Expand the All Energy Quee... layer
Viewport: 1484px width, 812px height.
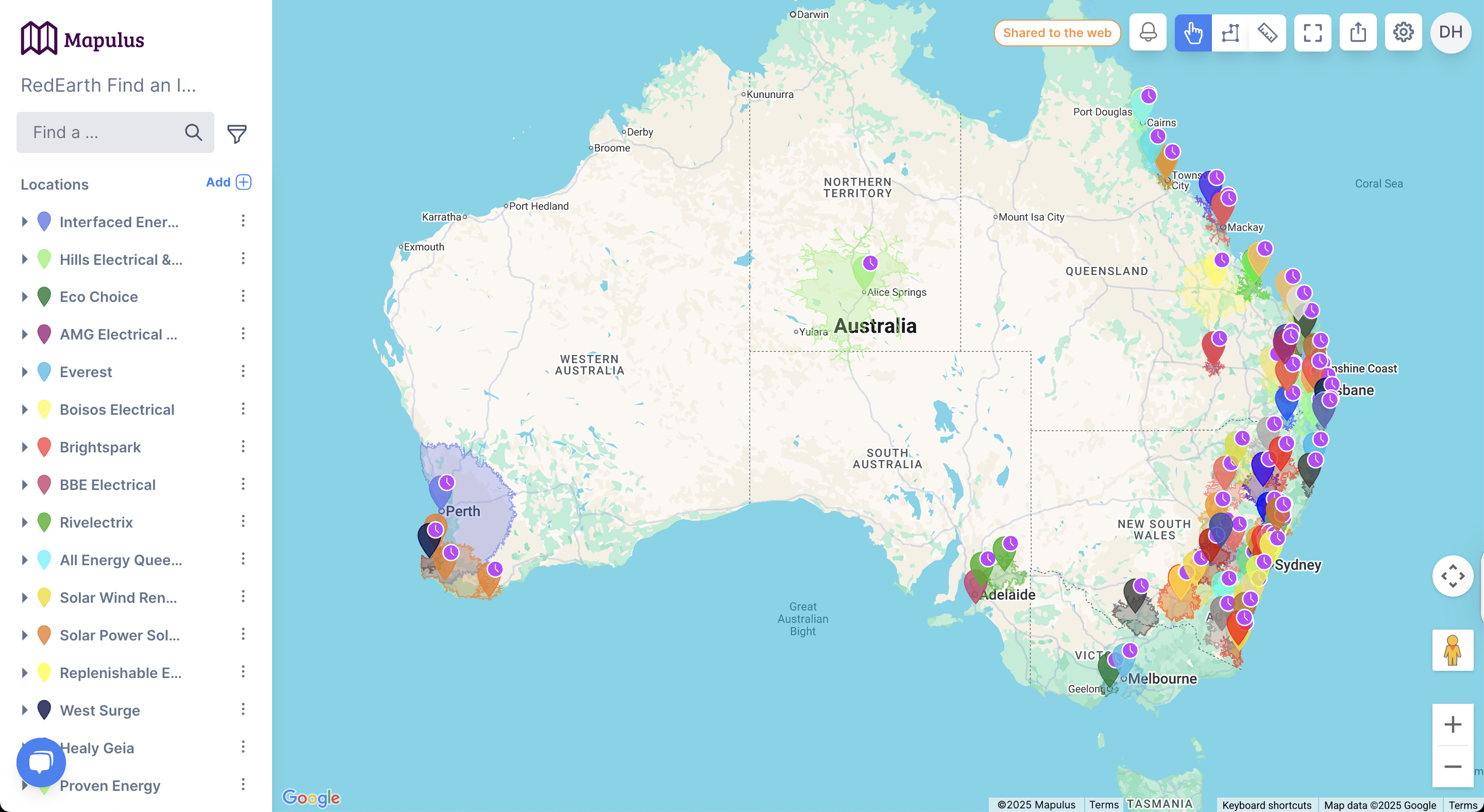(25, 561)
